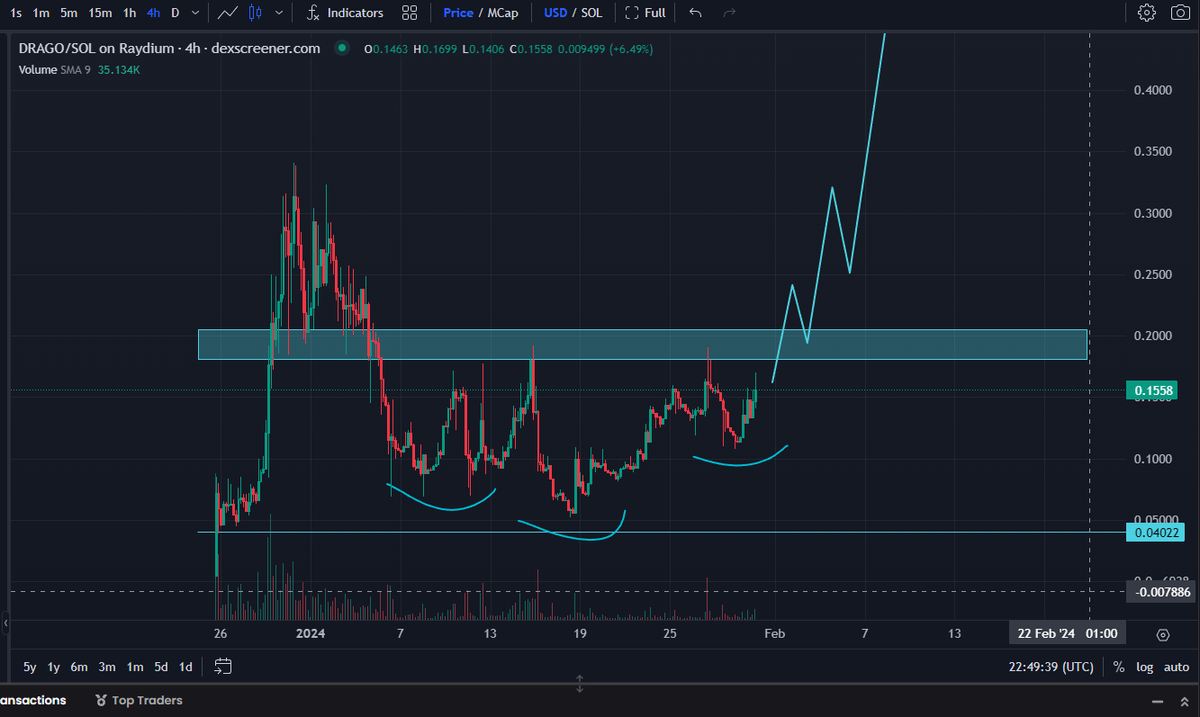Open chart settings with the gear icon
The image size is (1200, 717).
(1146, 12)
